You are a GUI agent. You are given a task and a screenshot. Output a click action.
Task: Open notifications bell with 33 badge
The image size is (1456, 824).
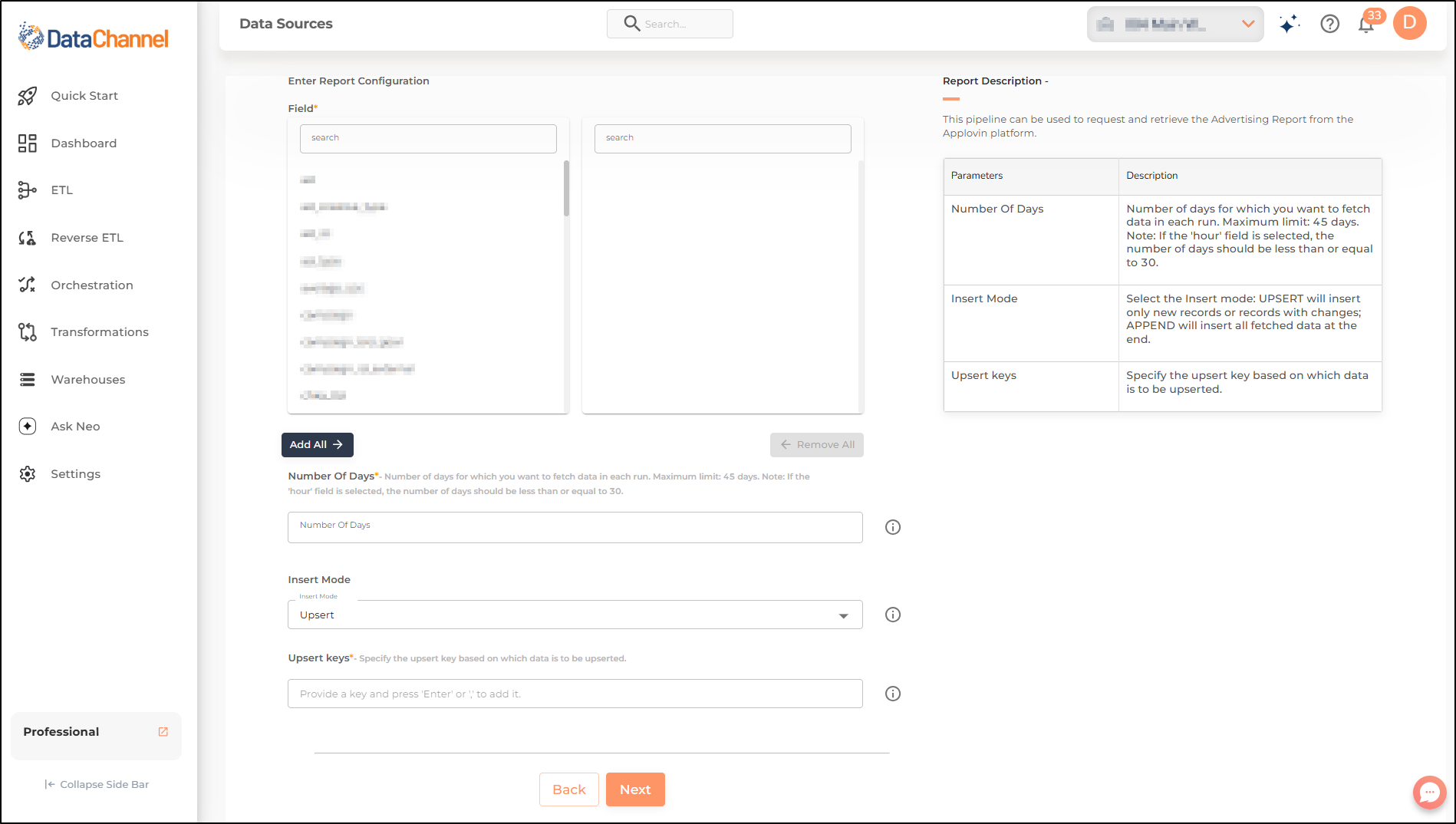pyautogui.click(x=1366, y=24)
